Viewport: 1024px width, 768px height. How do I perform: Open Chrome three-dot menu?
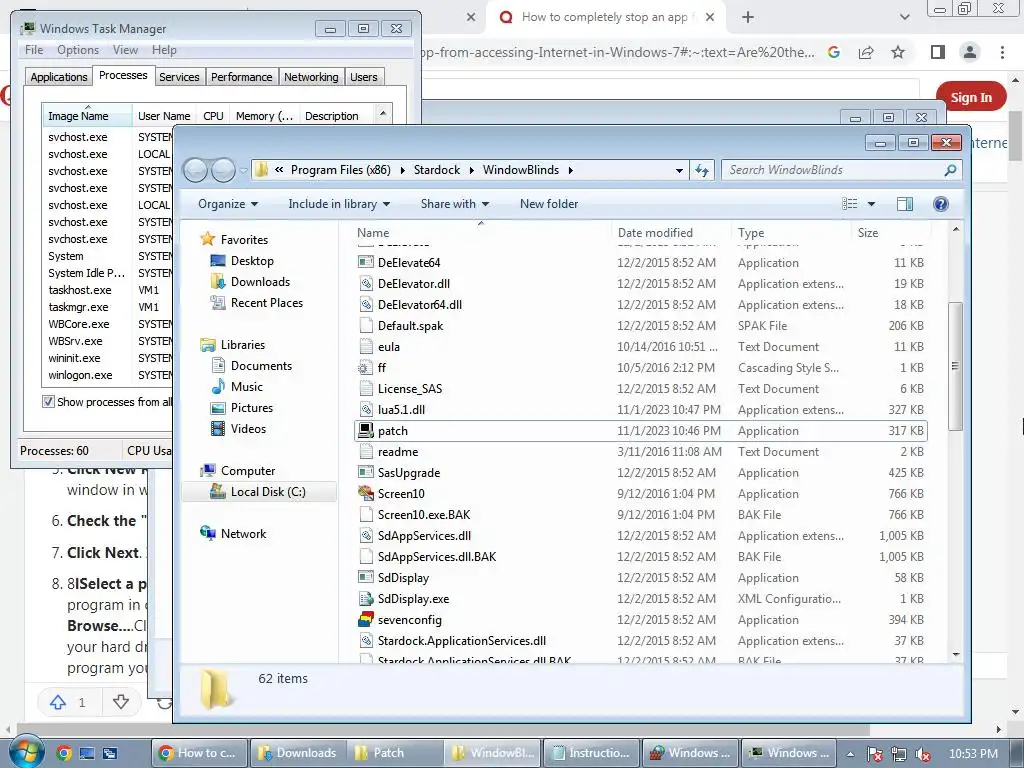(x=1002, y=52)
